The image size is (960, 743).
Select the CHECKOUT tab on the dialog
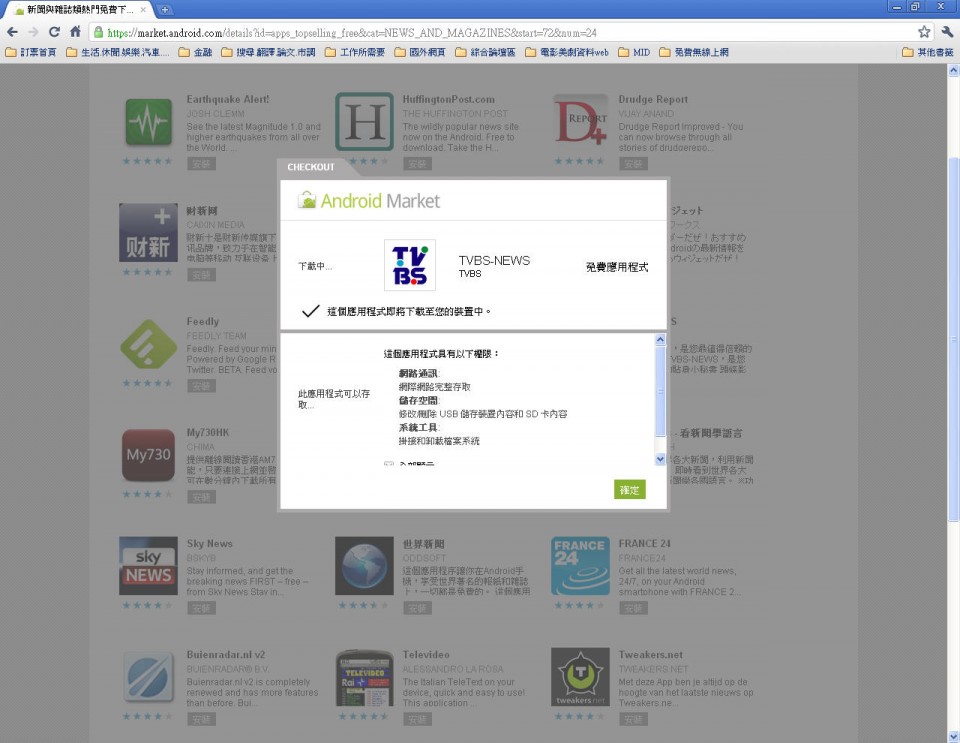311,167
